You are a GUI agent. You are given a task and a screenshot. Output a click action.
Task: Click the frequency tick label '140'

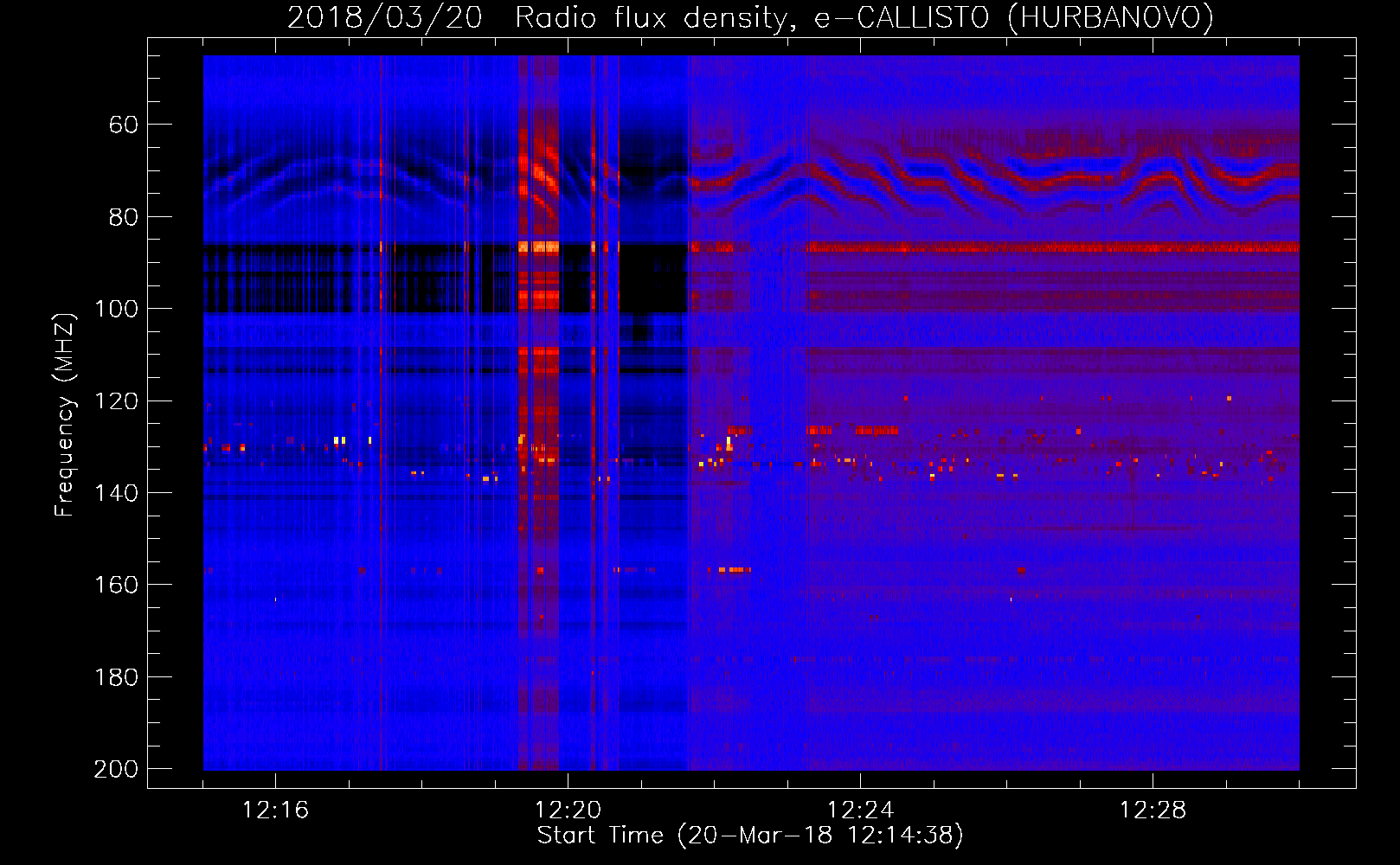tap(117, 493)
